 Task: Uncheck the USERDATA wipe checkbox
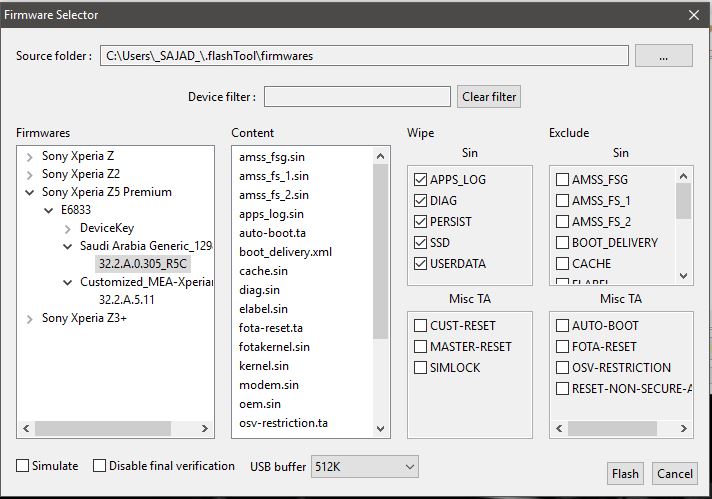[420, 263]
